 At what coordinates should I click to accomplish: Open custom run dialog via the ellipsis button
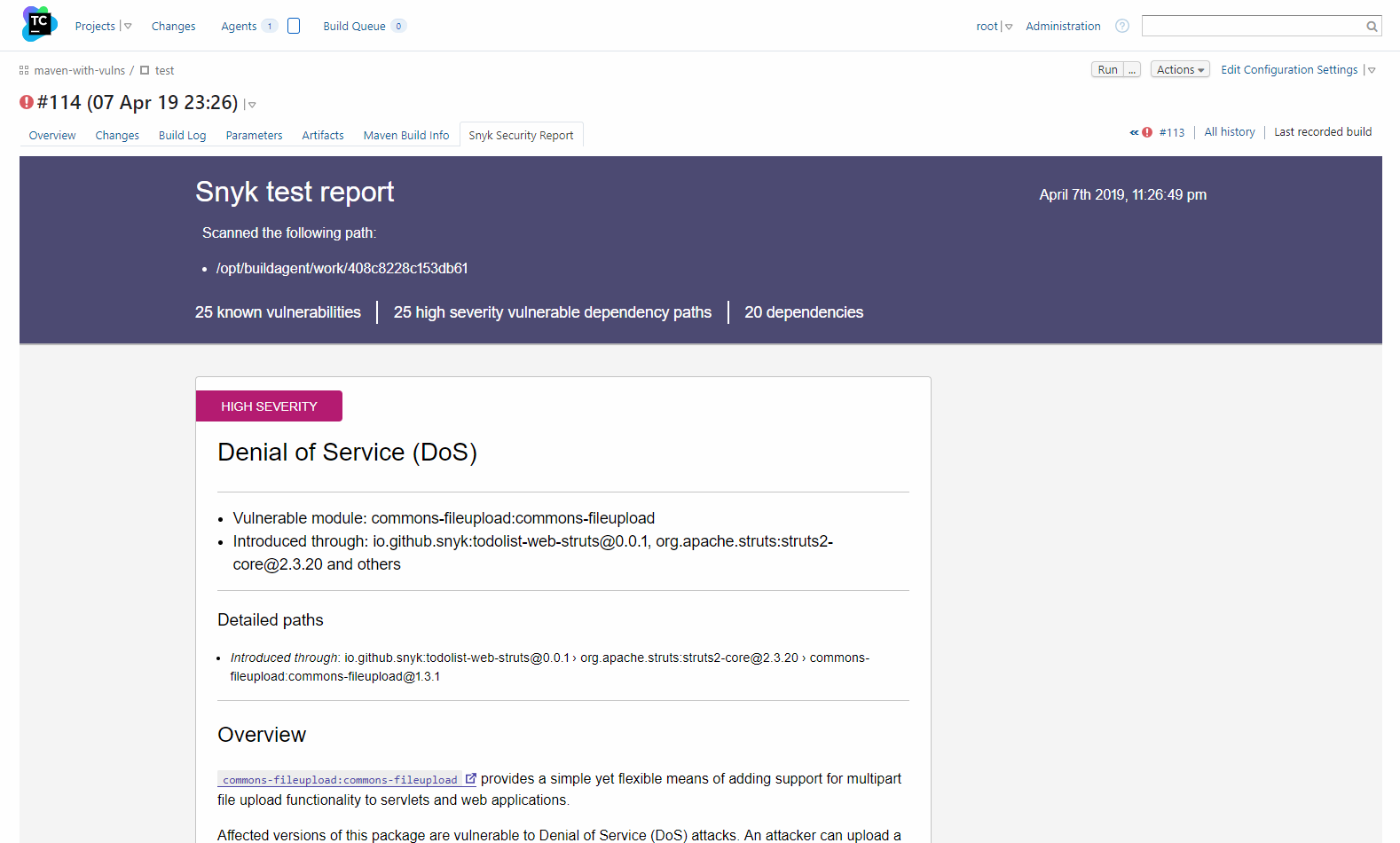[x=1132, y=69]
